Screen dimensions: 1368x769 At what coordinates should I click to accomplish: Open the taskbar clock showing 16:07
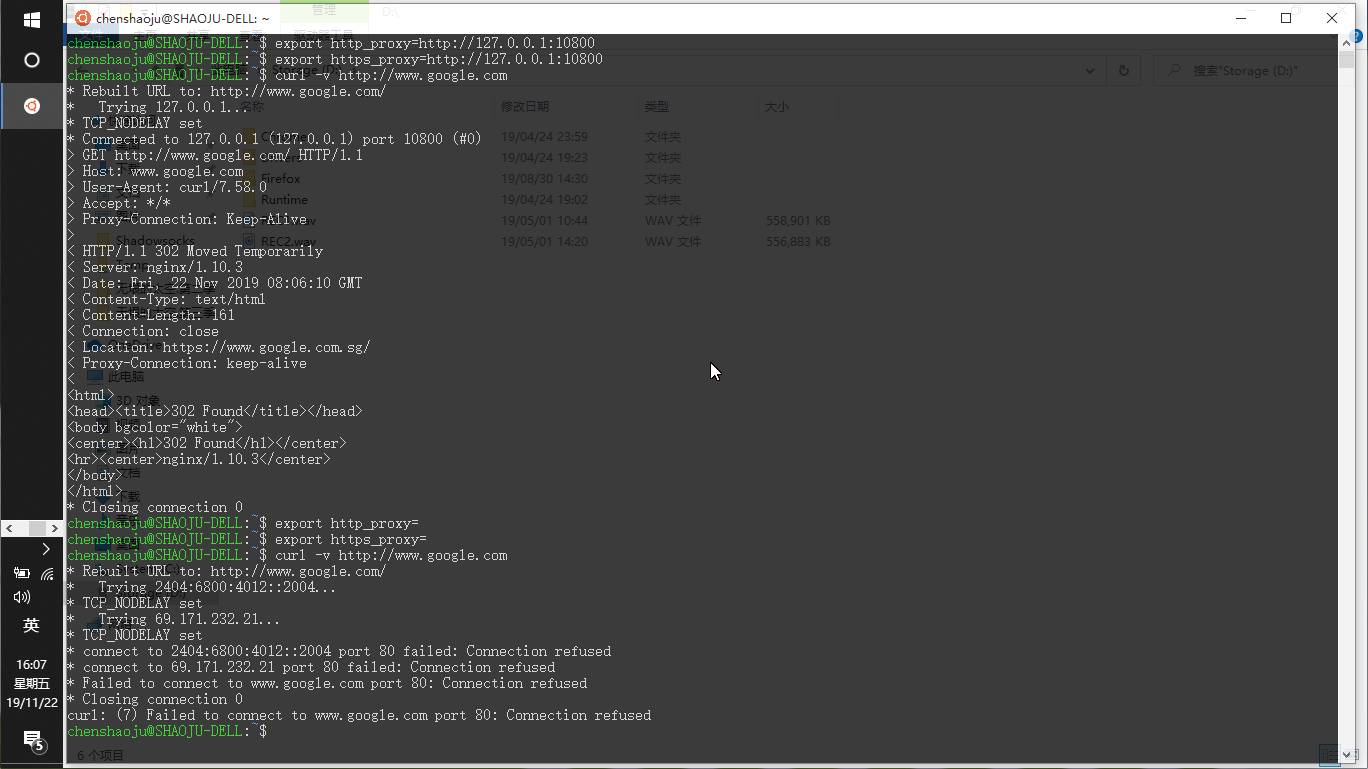[31, 664]
